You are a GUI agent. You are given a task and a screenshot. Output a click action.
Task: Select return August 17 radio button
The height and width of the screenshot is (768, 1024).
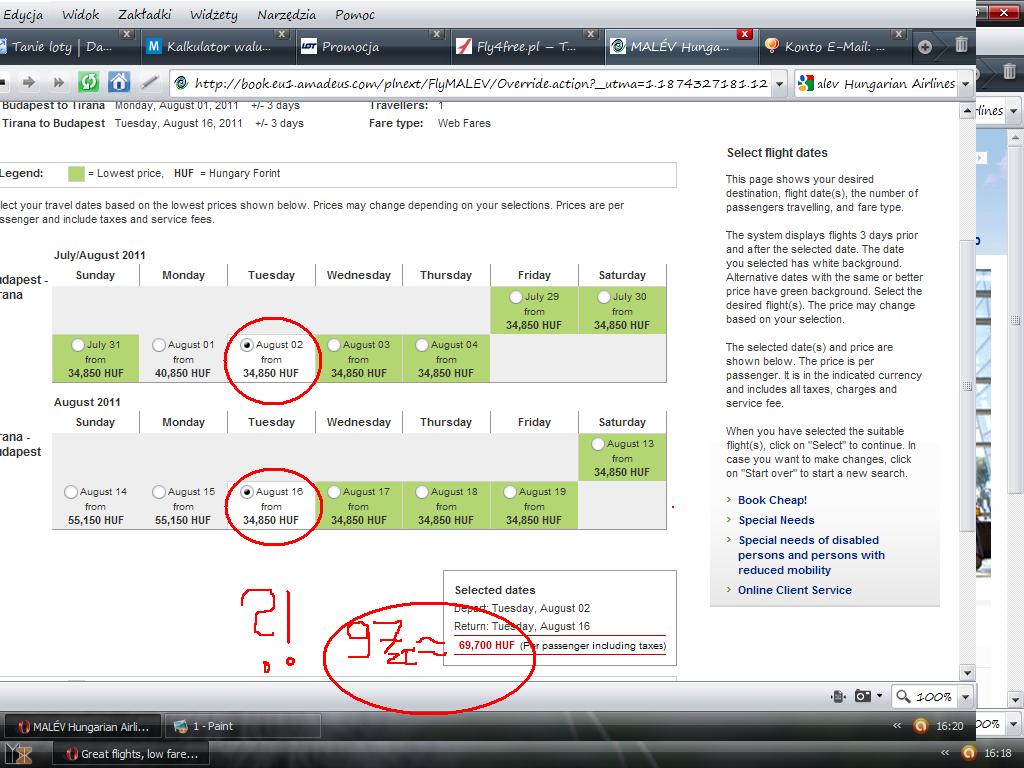point(334,492)
